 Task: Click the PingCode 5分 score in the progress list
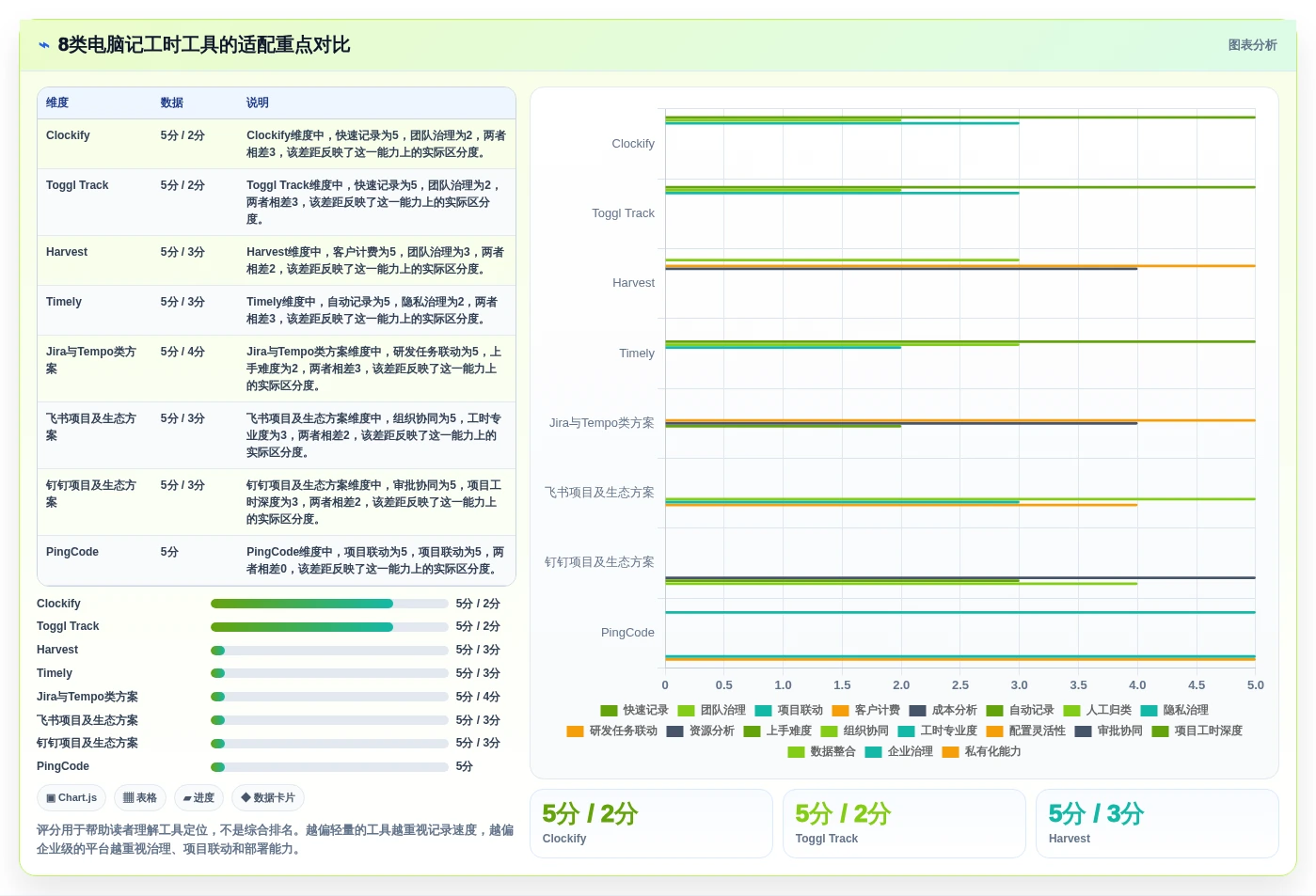464,767
